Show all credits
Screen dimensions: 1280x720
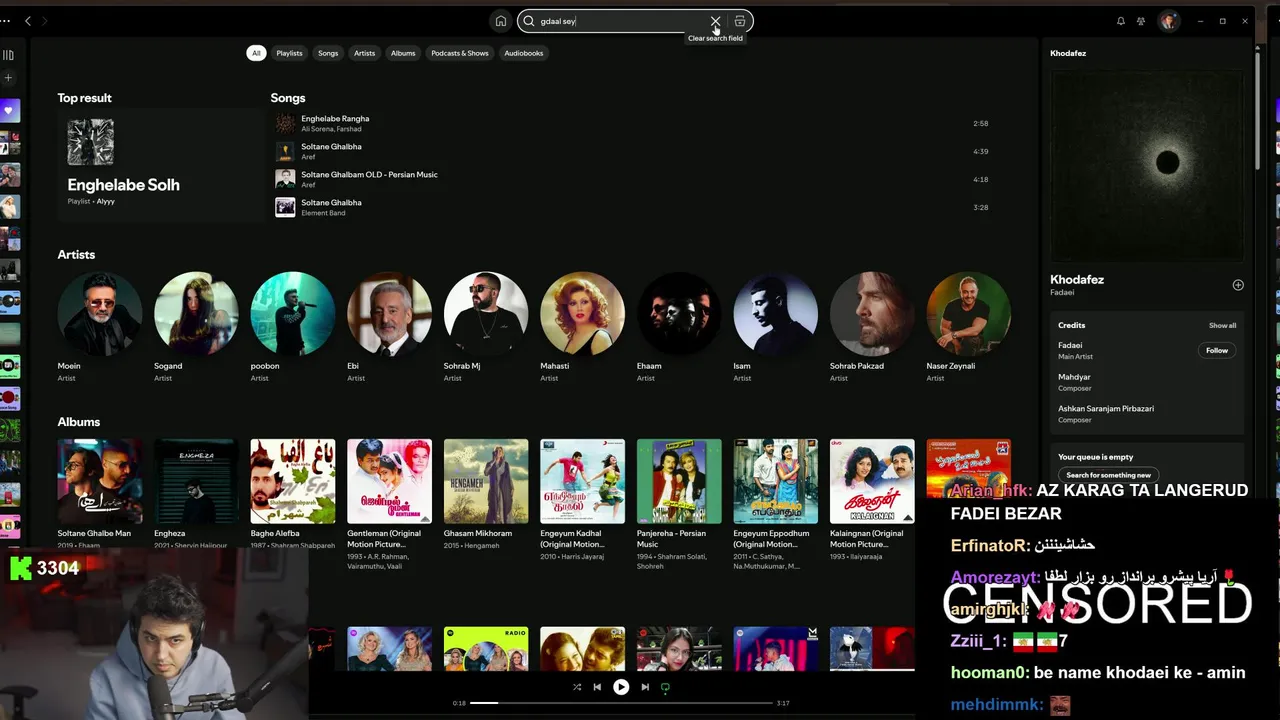pyautogui.click(x=1222, y=325)
